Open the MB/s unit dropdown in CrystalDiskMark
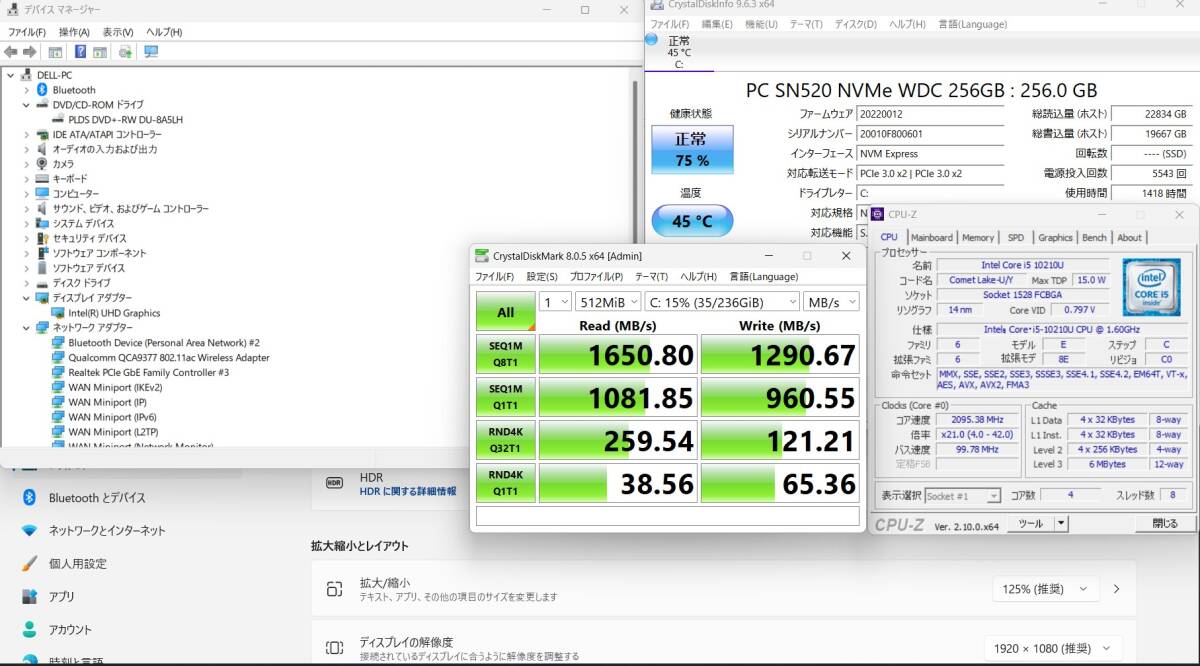Screen dimensions: 1200x666 point(831,302)
